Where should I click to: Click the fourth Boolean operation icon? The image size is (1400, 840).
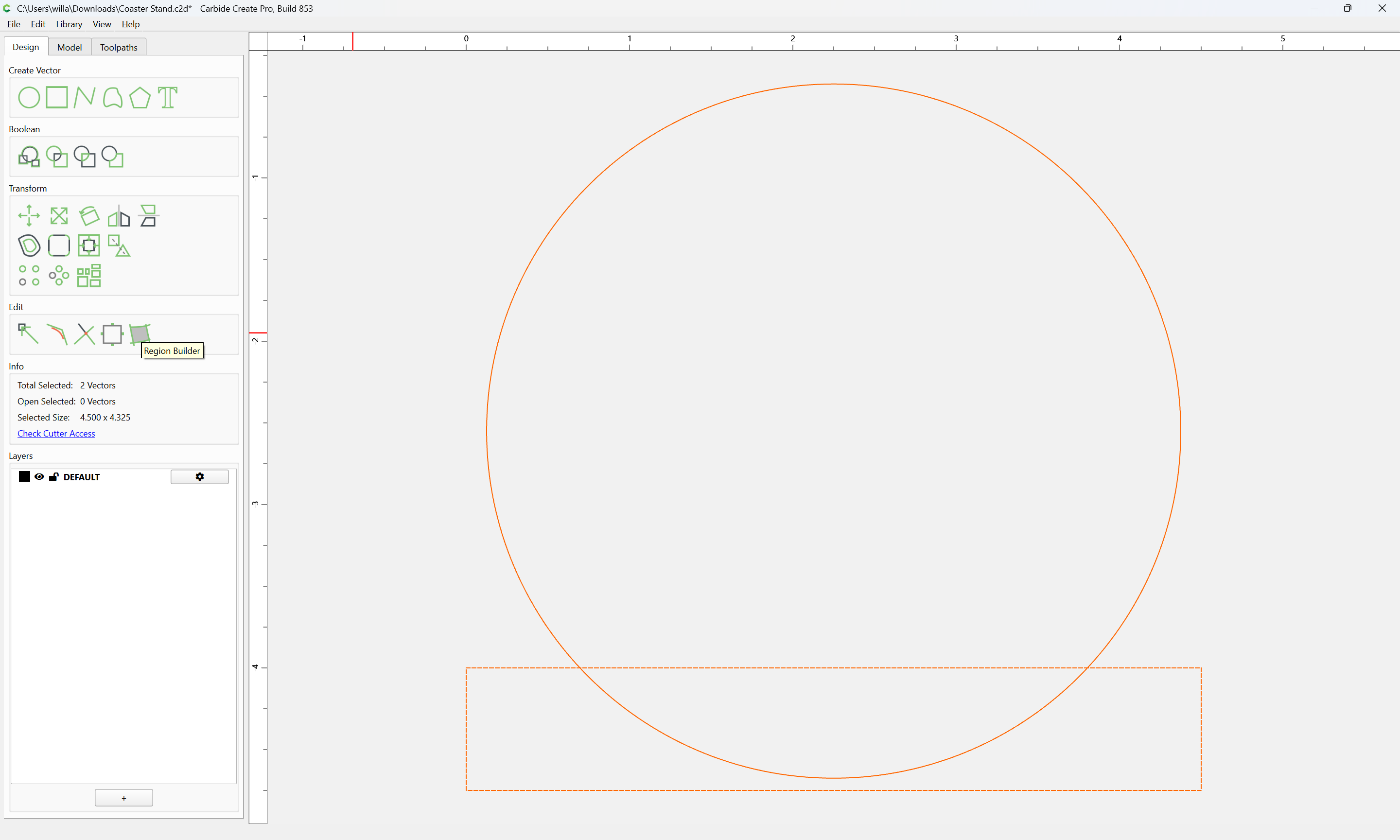(x=113, y=157)
